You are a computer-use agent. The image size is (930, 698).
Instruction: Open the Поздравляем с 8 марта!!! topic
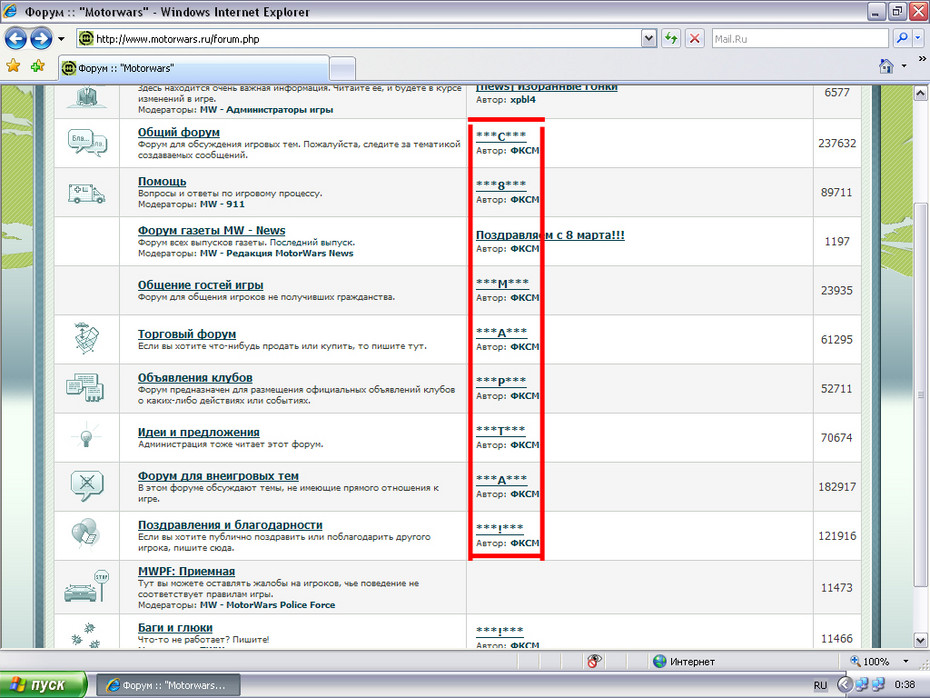550,235
